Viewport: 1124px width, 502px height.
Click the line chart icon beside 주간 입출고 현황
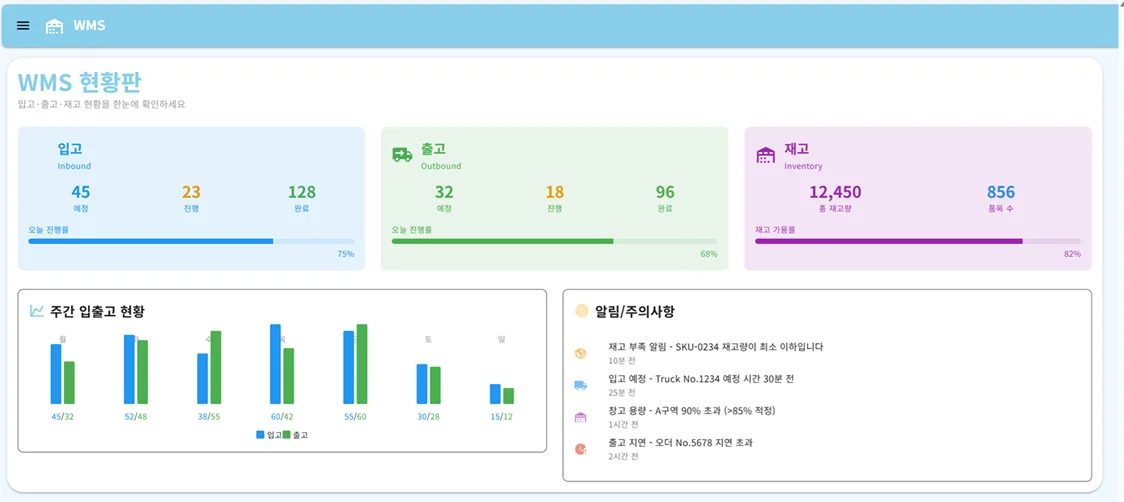pos(37,311)
